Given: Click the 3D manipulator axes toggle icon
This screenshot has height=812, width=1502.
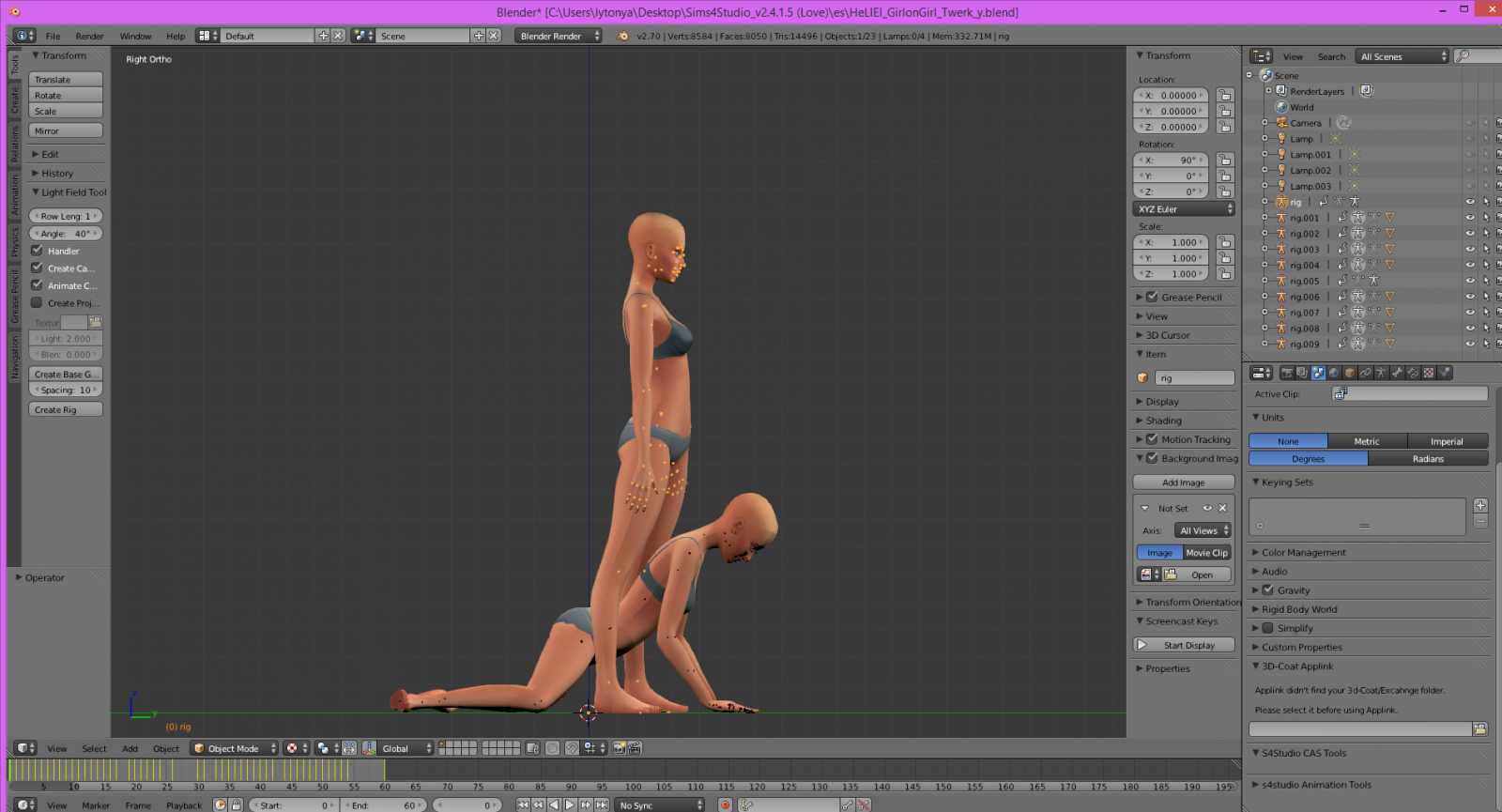Looking at the screenshot, I should (369, 748).
